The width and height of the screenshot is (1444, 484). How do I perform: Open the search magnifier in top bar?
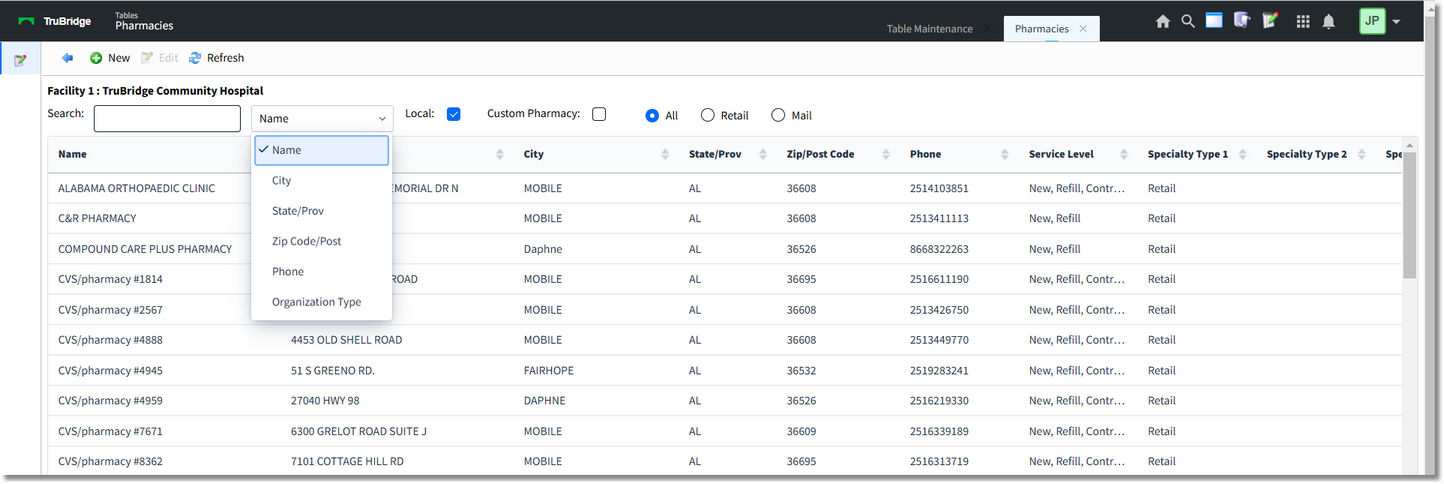1187,21
